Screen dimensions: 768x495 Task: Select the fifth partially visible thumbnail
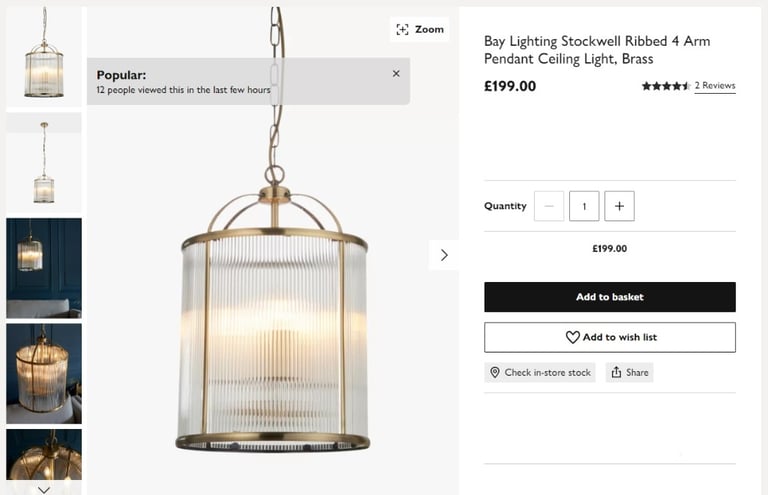(44, 455)
